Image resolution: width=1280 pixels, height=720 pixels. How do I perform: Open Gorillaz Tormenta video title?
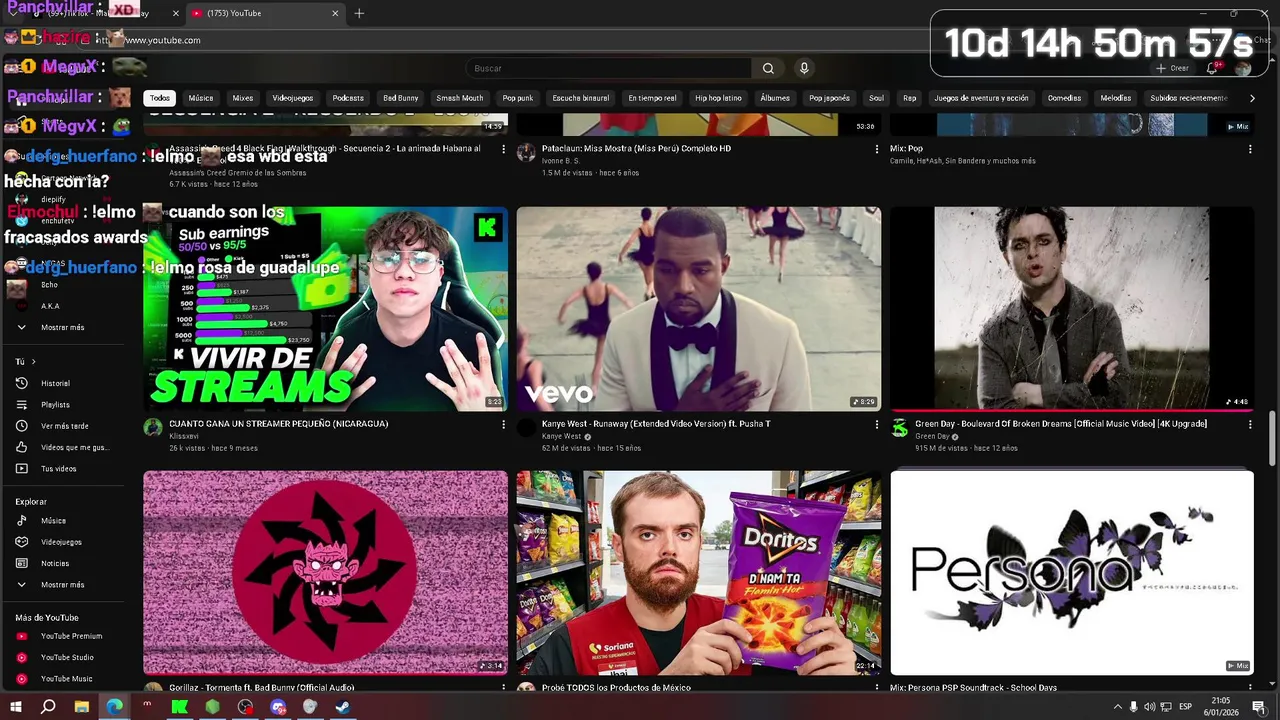point(261,688)
